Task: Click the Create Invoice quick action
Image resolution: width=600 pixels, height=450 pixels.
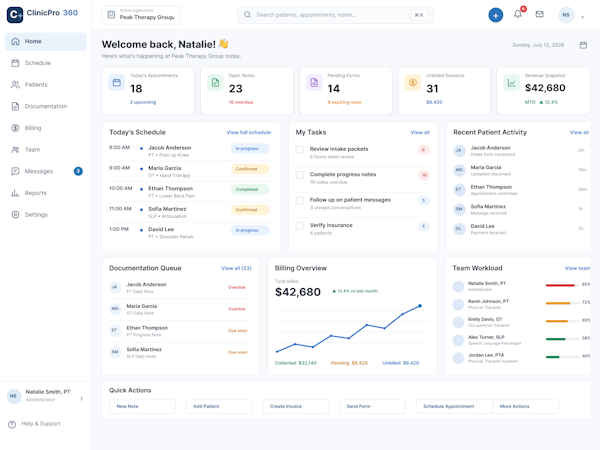Action: [295, 406]
